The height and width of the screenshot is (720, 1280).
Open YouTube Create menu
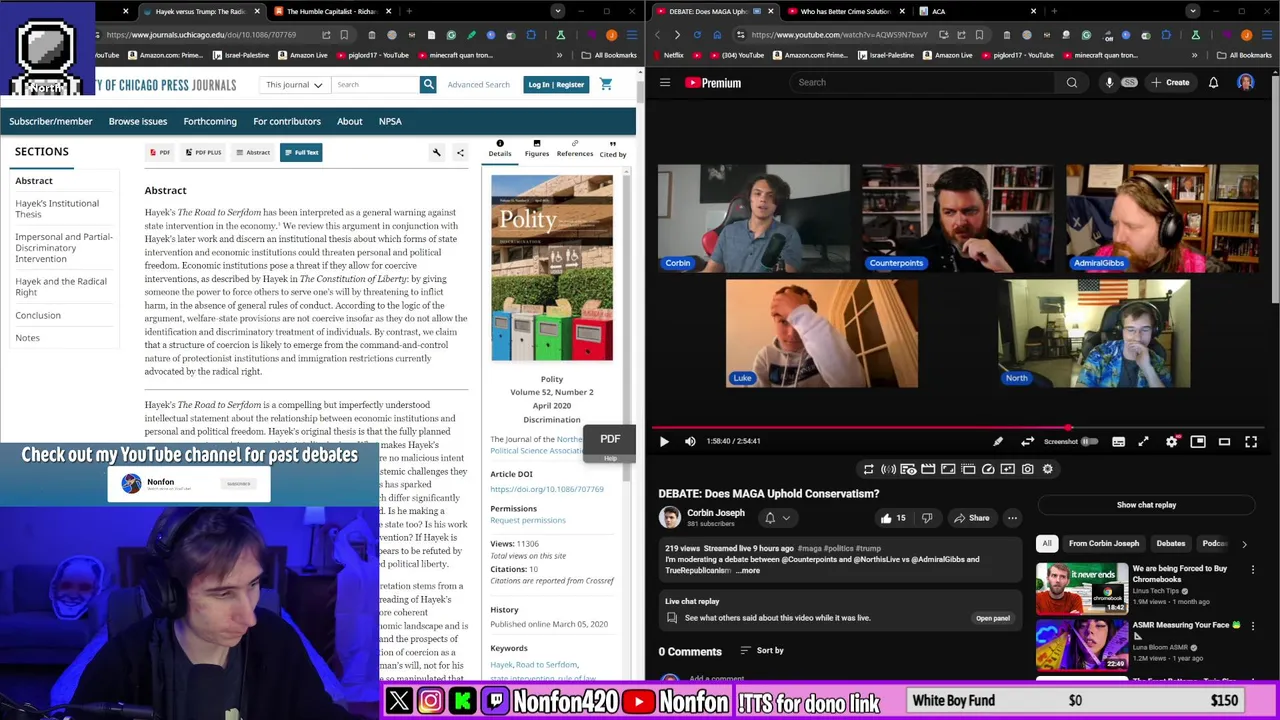(x=1170, y=83)
